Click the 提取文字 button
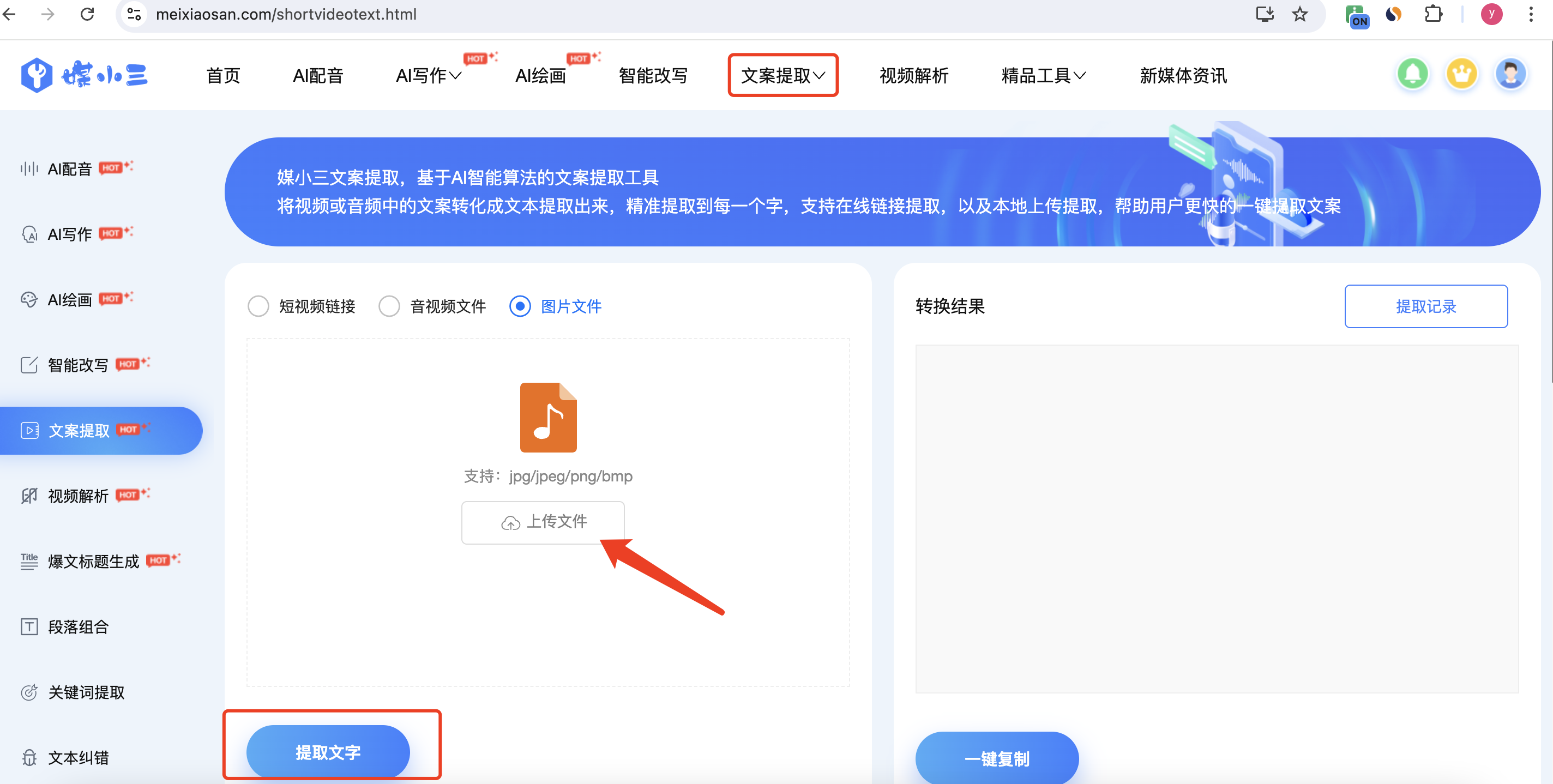 pos(328,752)
